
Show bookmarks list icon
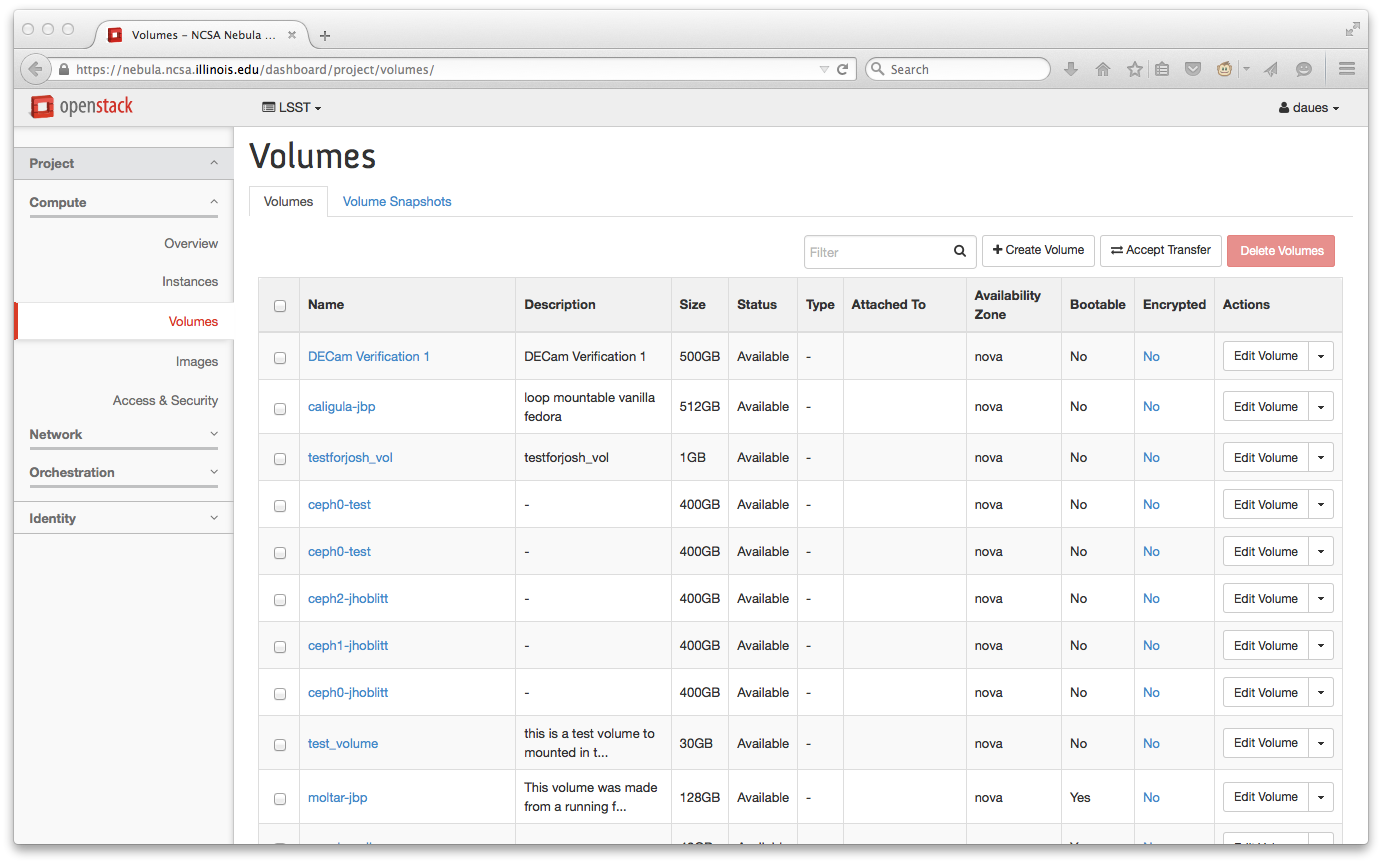pos(1162,69)
